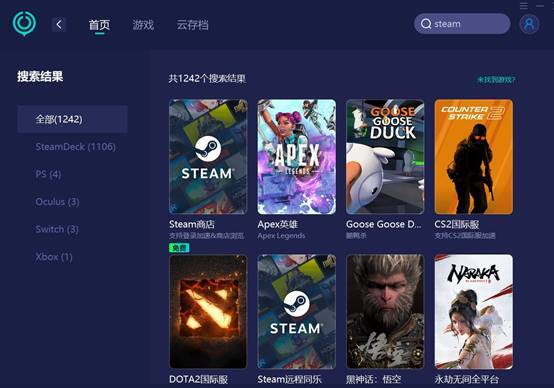Click the teal app logo icon
This screenshot has width=554, height=388.
tap(24, 23)
